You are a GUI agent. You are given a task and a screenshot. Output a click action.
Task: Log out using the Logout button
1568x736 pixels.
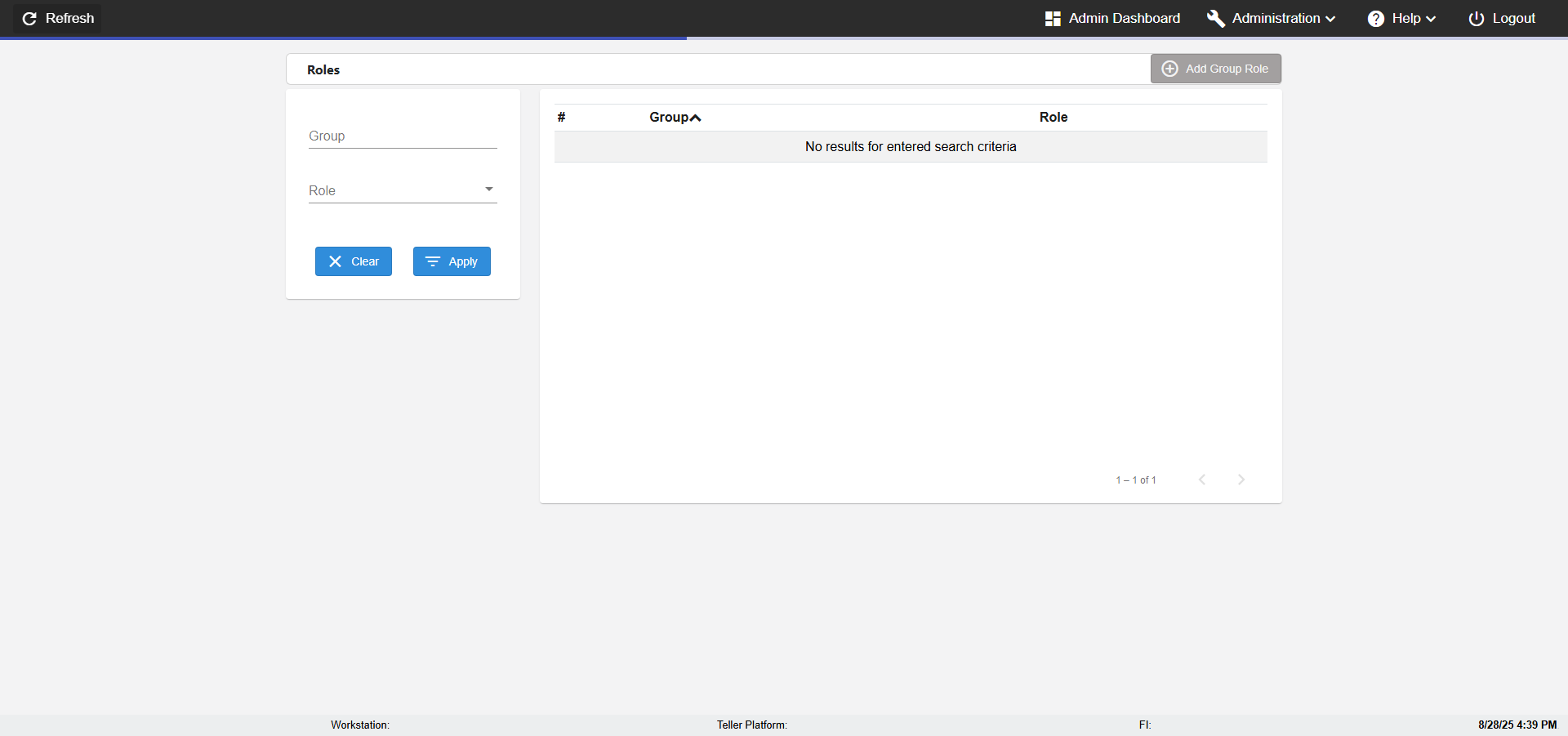point(1502,18)
